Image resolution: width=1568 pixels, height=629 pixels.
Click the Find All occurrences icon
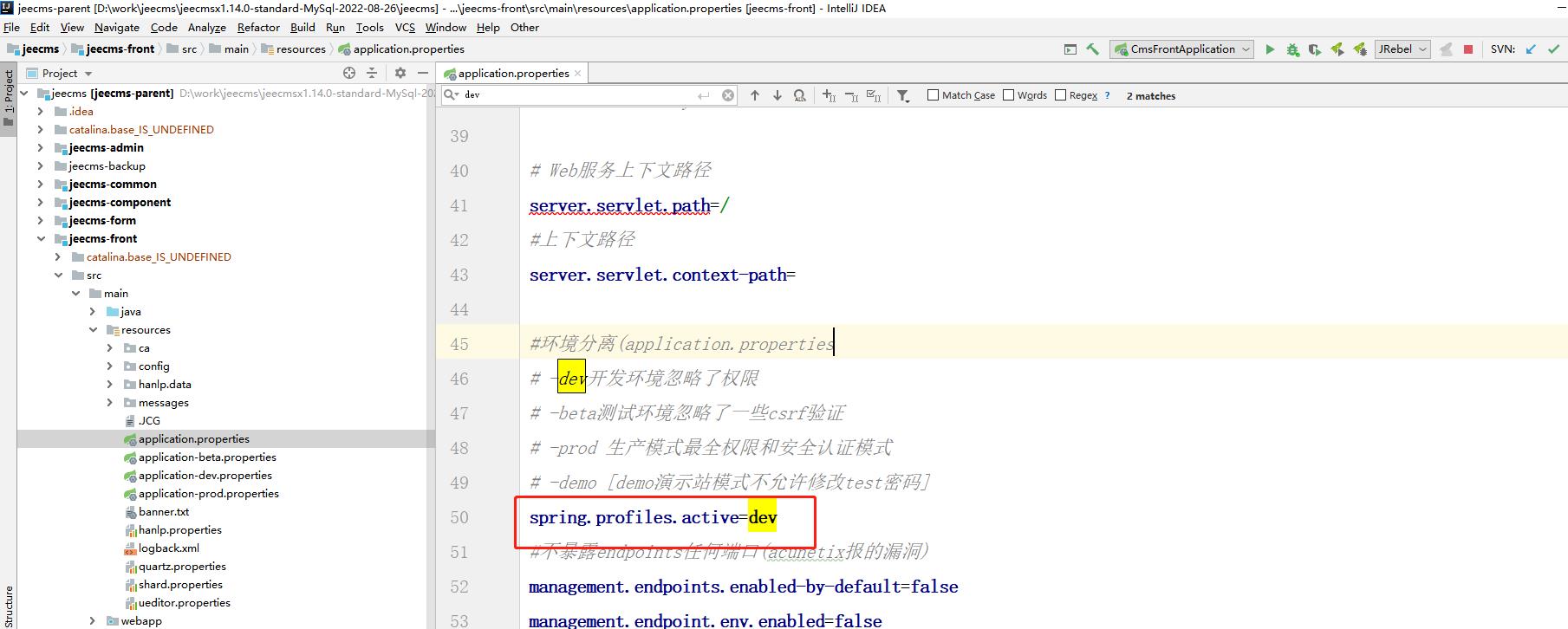pos(800,95)
